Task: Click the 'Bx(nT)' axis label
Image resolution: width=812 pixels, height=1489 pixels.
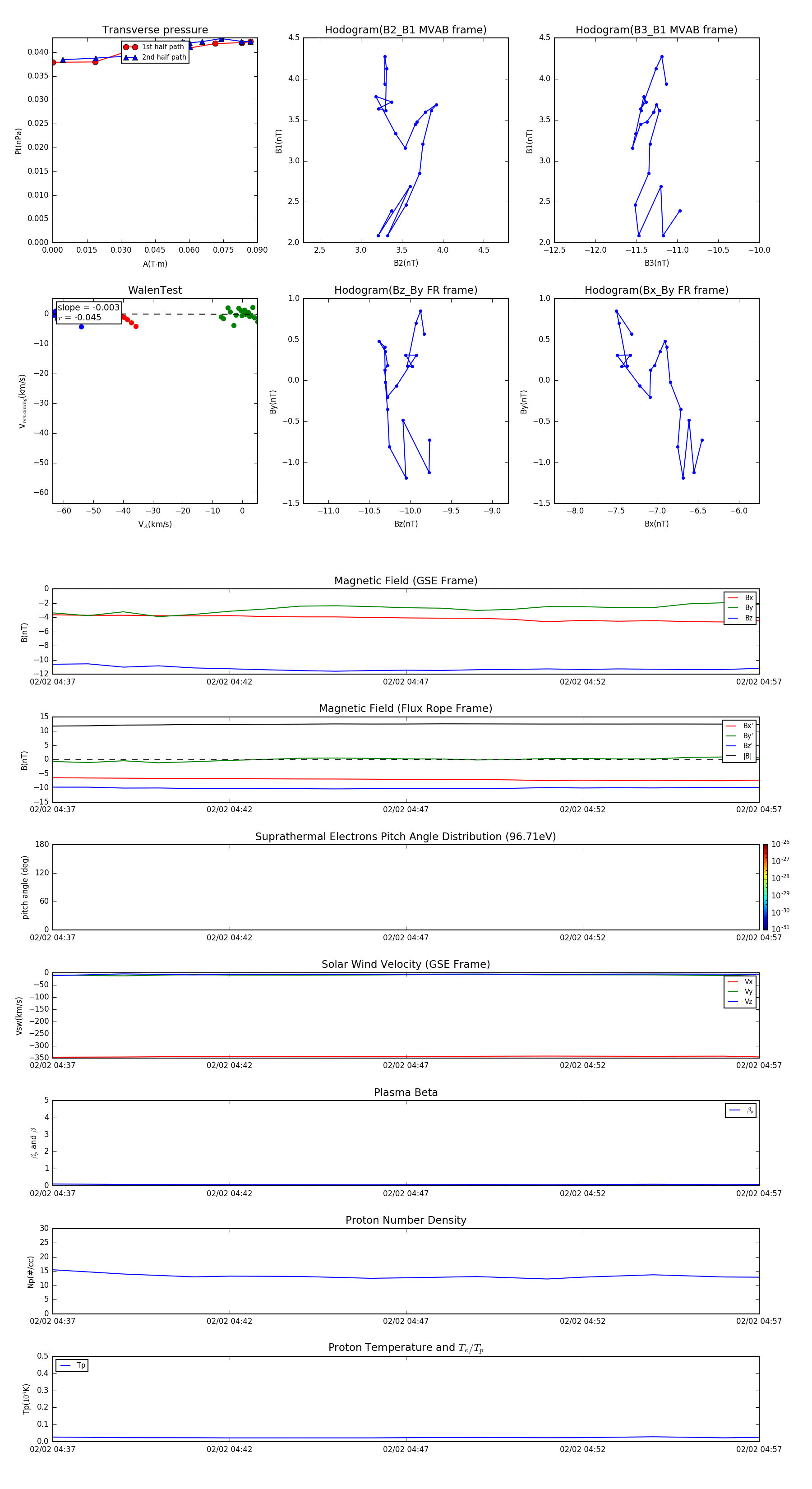Action: [656, 524]
